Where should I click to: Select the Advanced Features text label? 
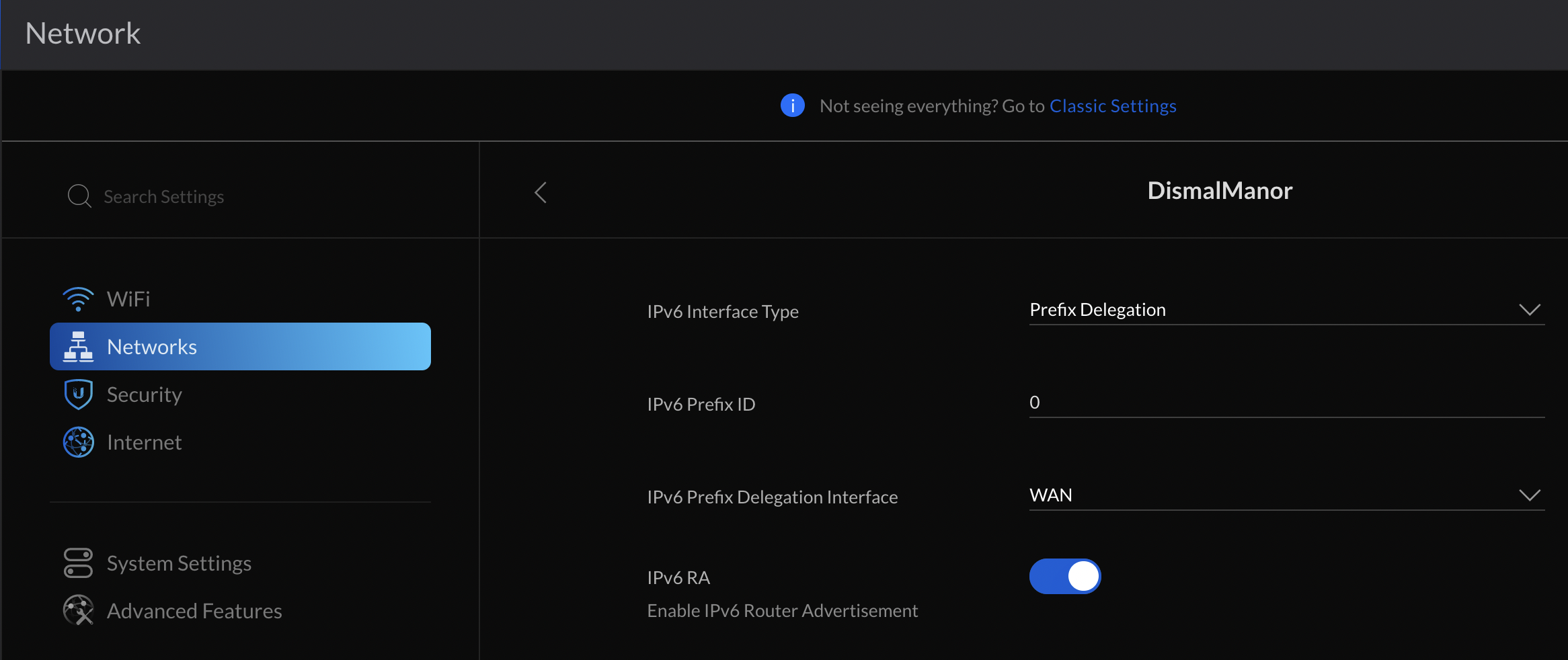coord(194,611)
